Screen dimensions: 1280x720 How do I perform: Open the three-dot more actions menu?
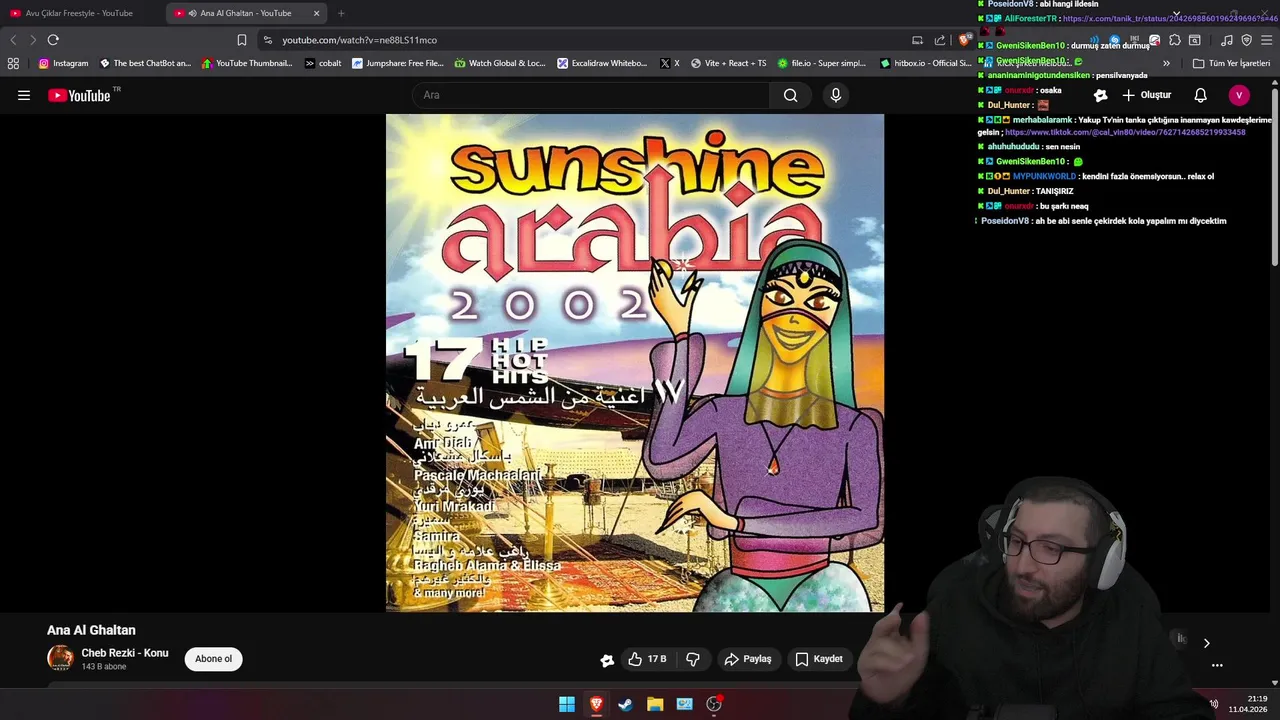pyautogui.click(x=1217, y=665)
